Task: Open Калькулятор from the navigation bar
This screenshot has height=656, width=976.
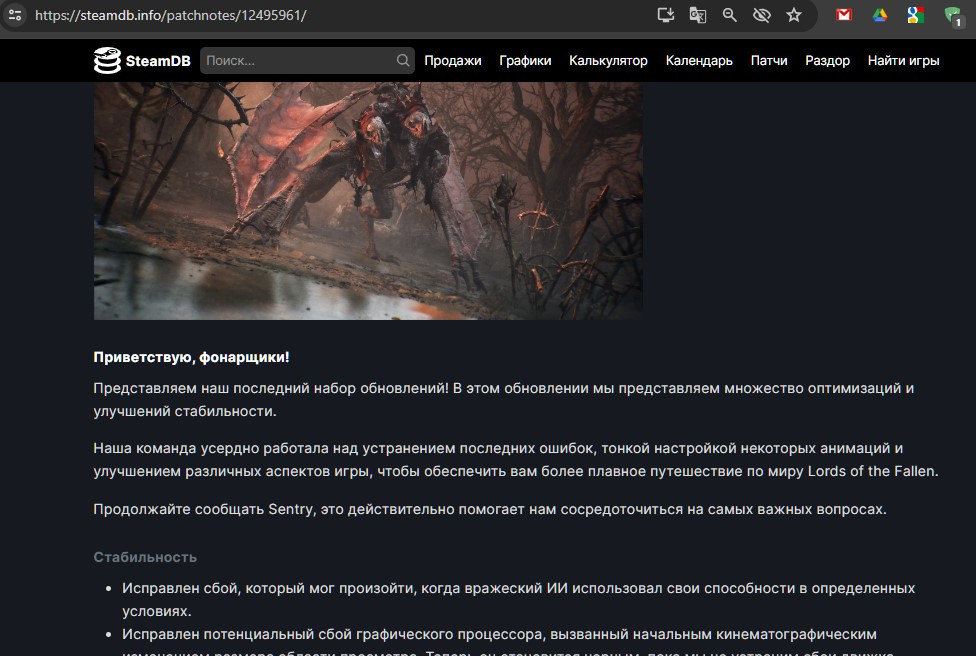Action: point(608,61)
